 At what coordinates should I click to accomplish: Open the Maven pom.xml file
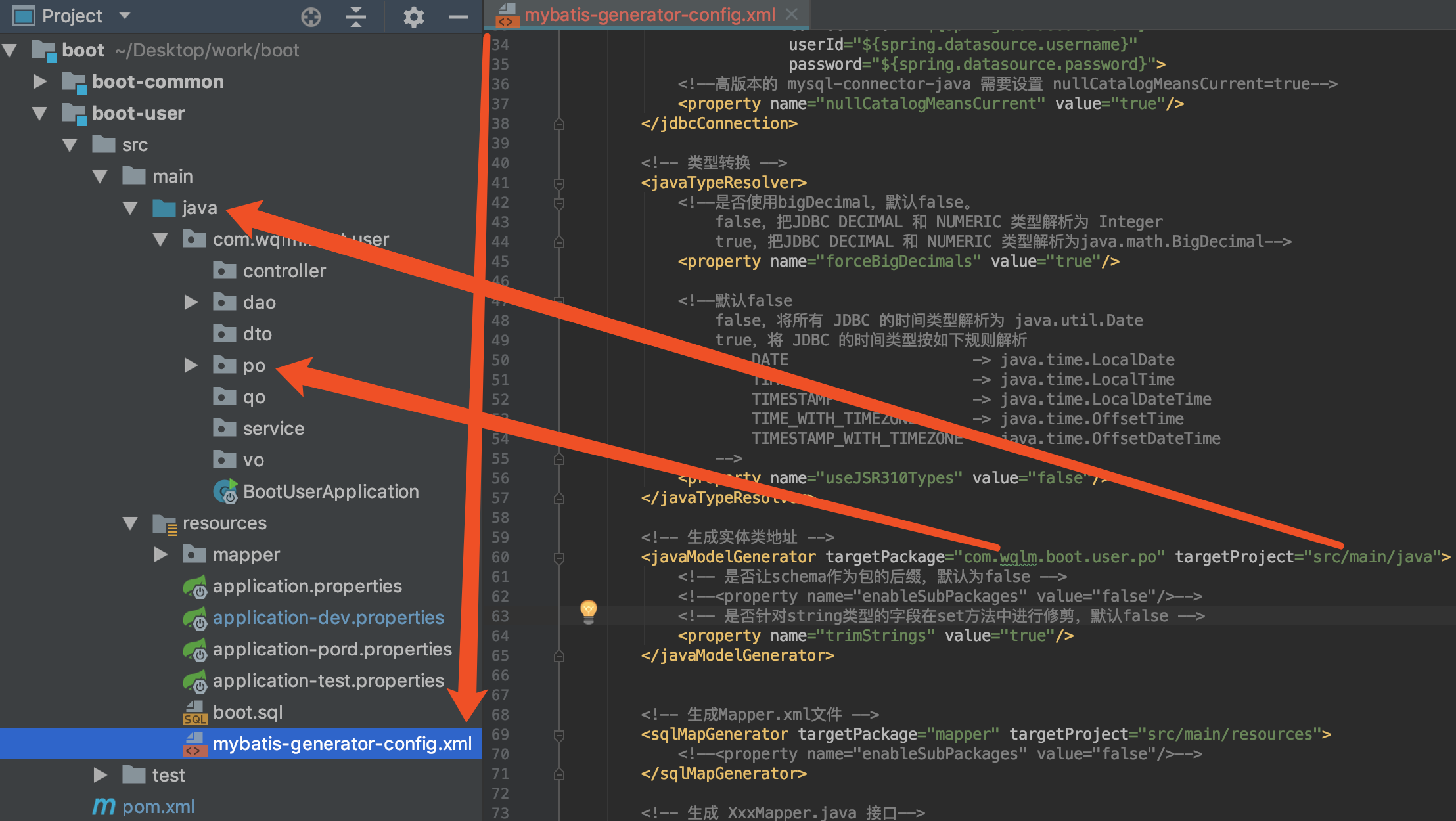point(158,807)
